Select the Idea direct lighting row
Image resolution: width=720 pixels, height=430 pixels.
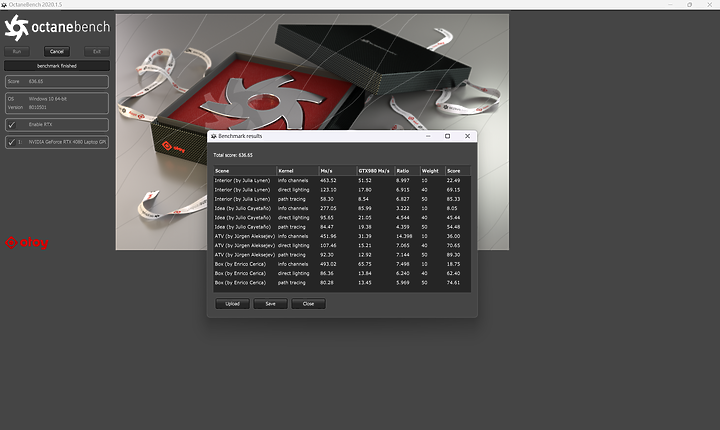tap(342, 218)
